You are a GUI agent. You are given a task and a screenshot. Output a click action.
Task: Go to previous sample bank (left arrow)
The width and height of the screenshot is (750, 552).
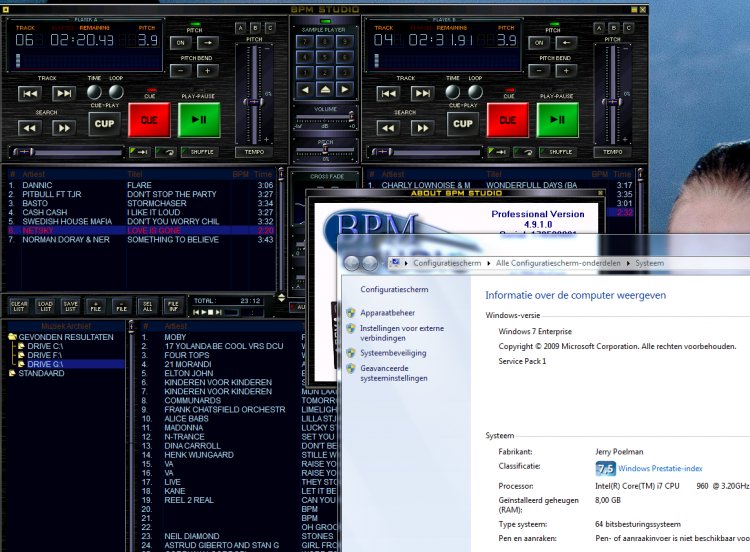click(305, 89)
